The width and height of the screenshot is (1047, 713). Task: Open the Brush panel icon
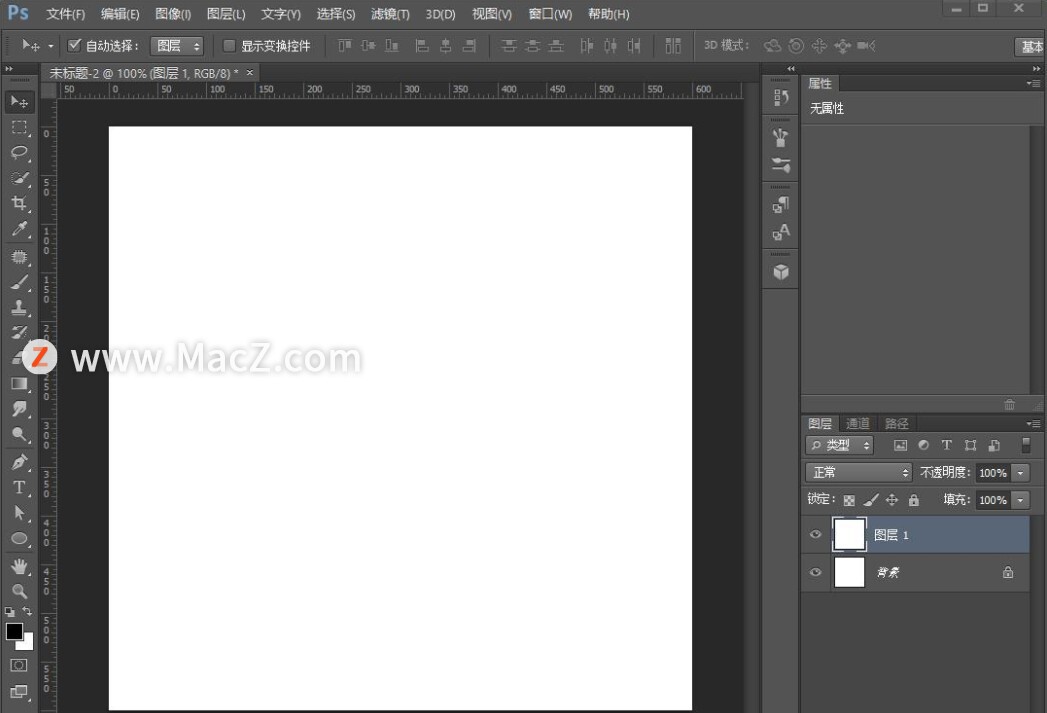click(781, 138)
